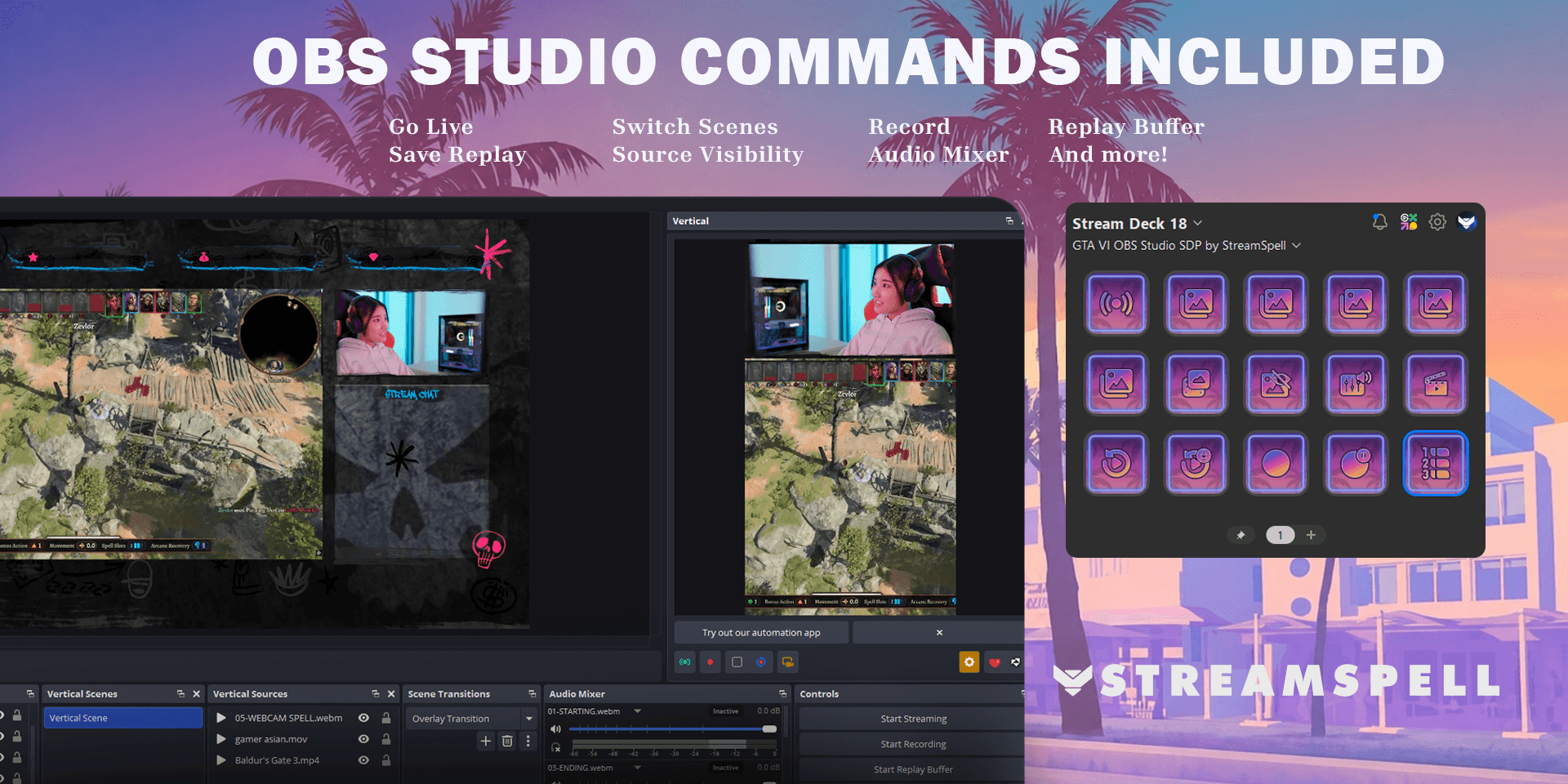Lock the 05-WEBCAM SPELL.webm source
Screen dimensions: 1568x784
tap(386, 718)
